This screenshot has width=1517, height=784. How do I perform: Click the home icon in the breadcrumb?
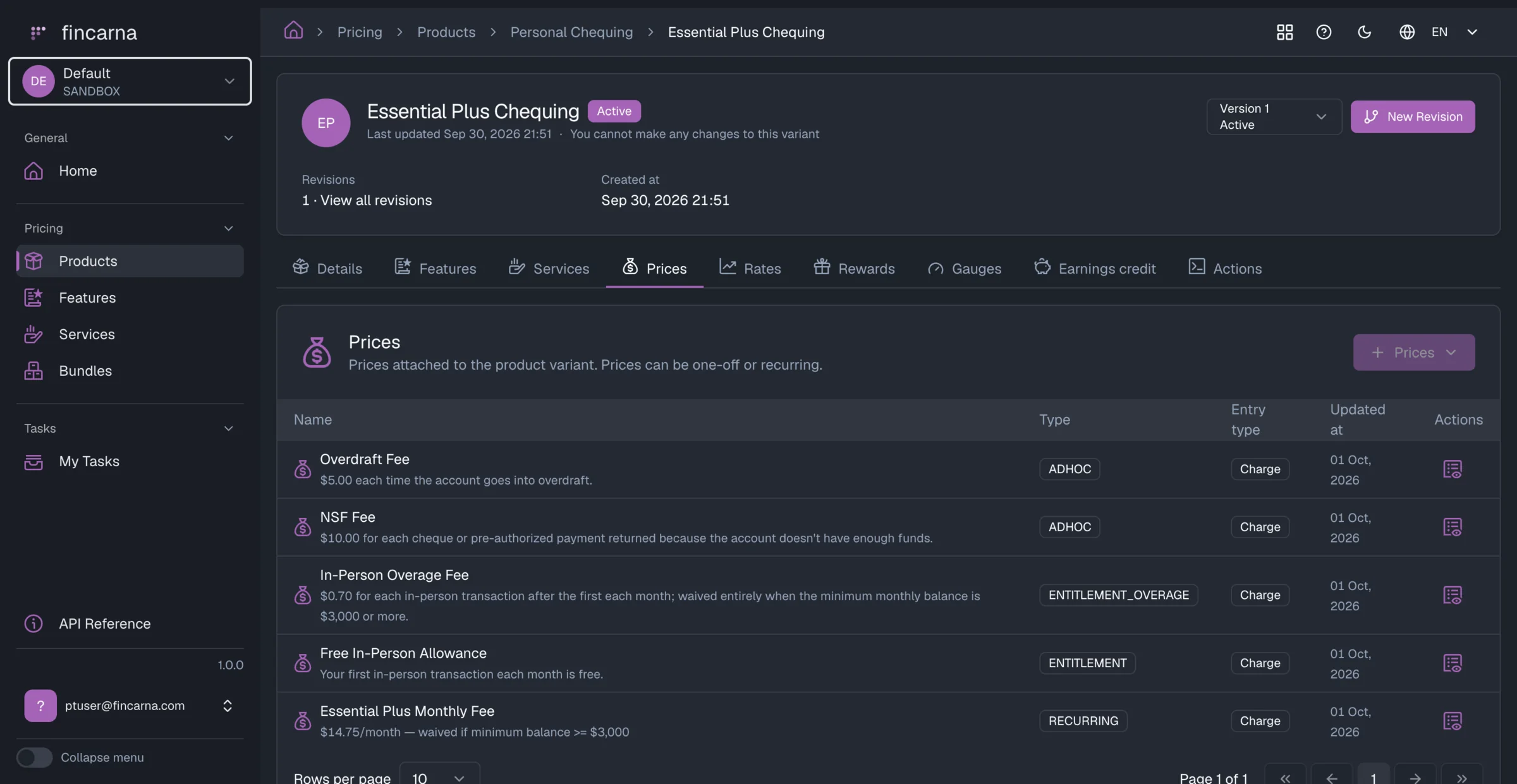pos(293,30)
